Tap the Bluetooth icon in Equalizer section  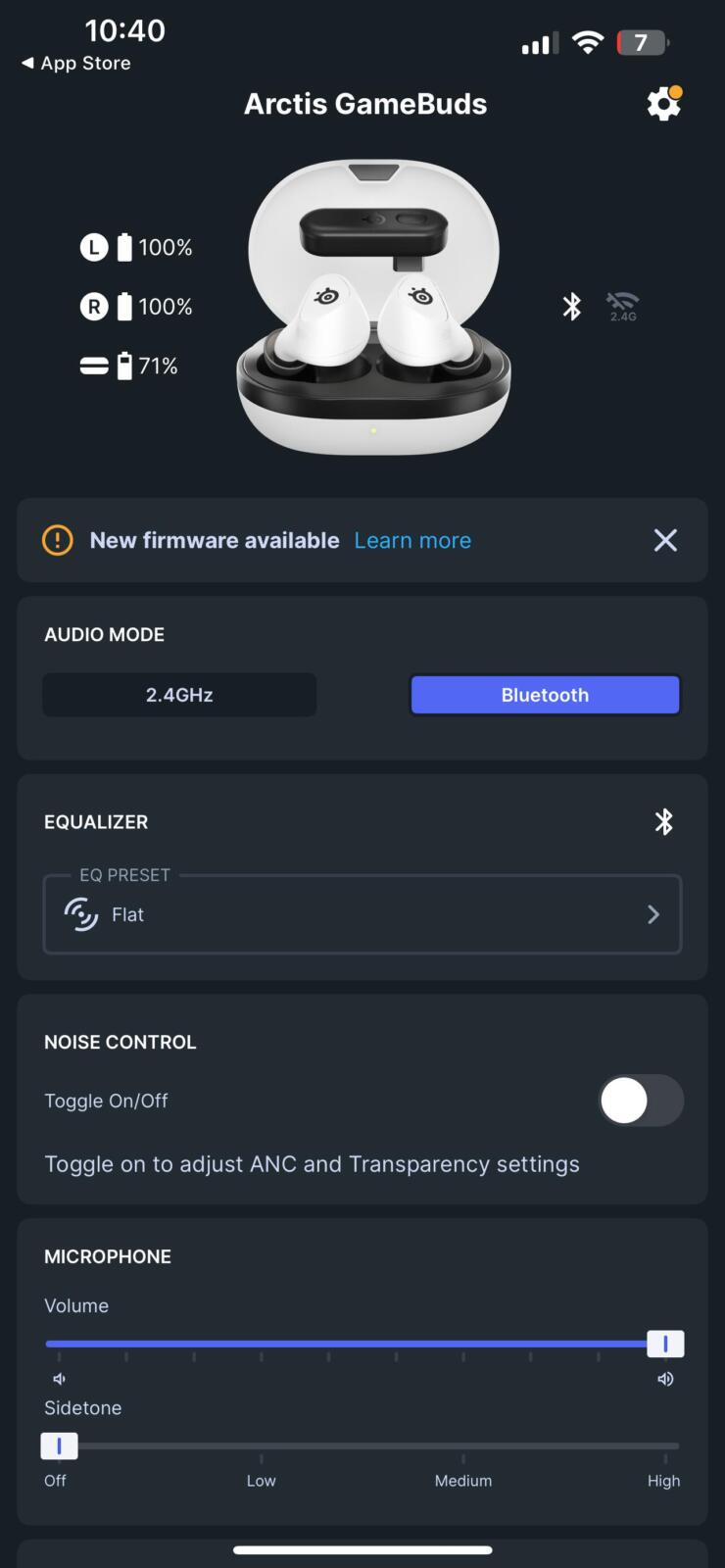[664, 821]
